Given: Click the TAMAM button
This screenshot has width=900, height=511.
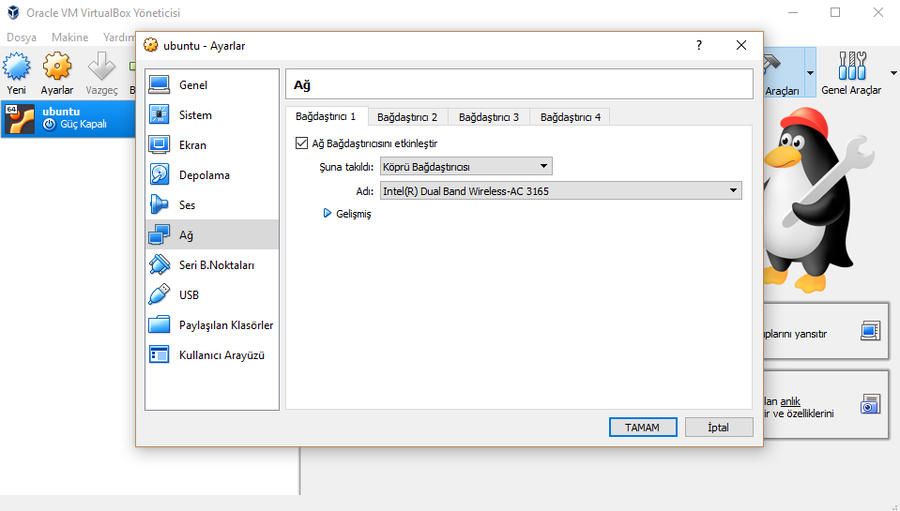Looking at the screenshot, I should pos(643,427).
